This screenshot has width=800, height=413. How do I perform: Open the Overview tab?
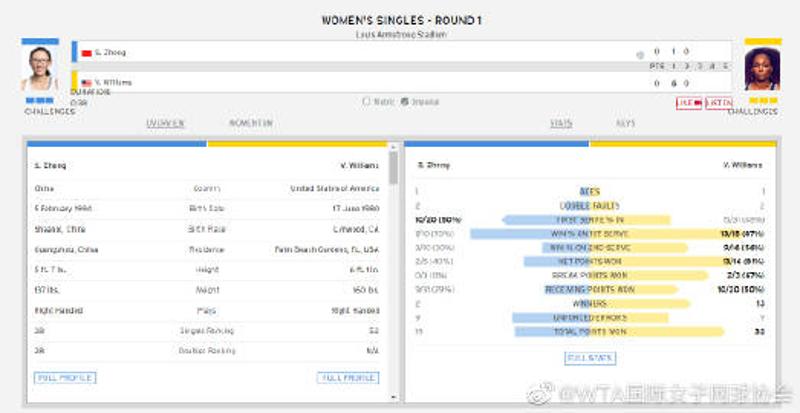point(165,123)
